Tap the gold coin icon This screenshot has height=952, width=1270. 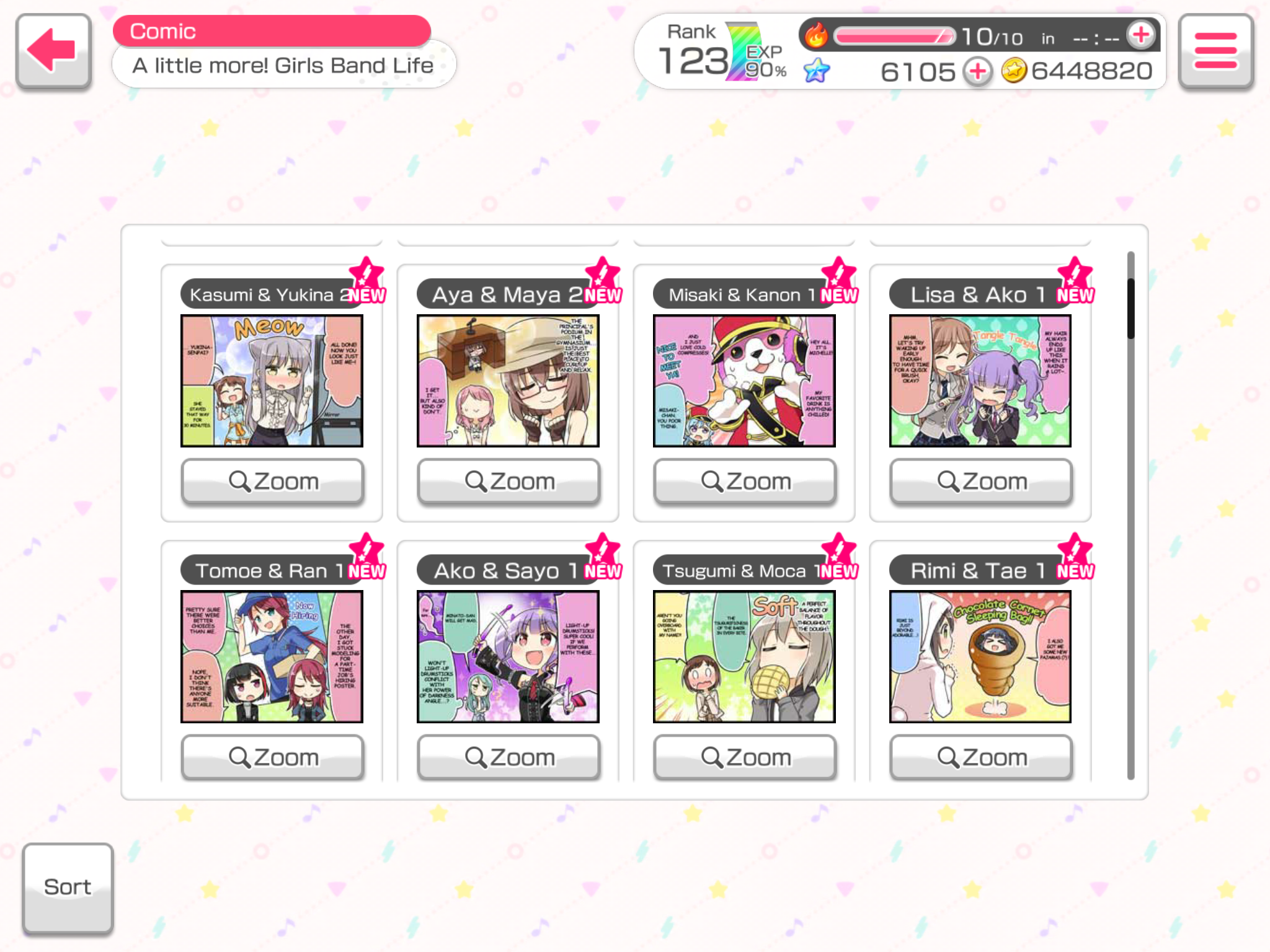point(1015,71)
